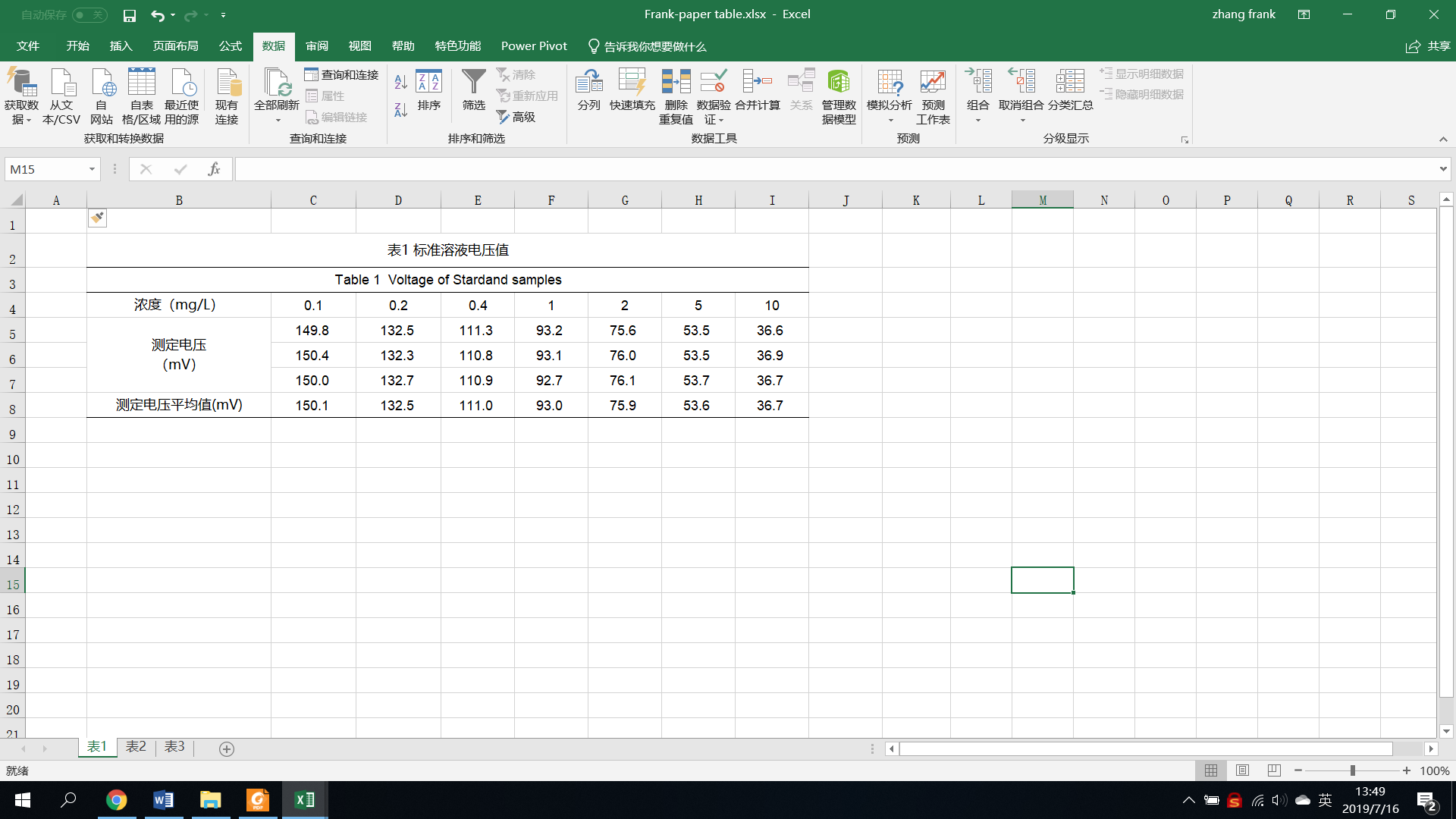Open Consolidate (合并计算) tool
1456x819 pixels.
(x=758, y=91)
